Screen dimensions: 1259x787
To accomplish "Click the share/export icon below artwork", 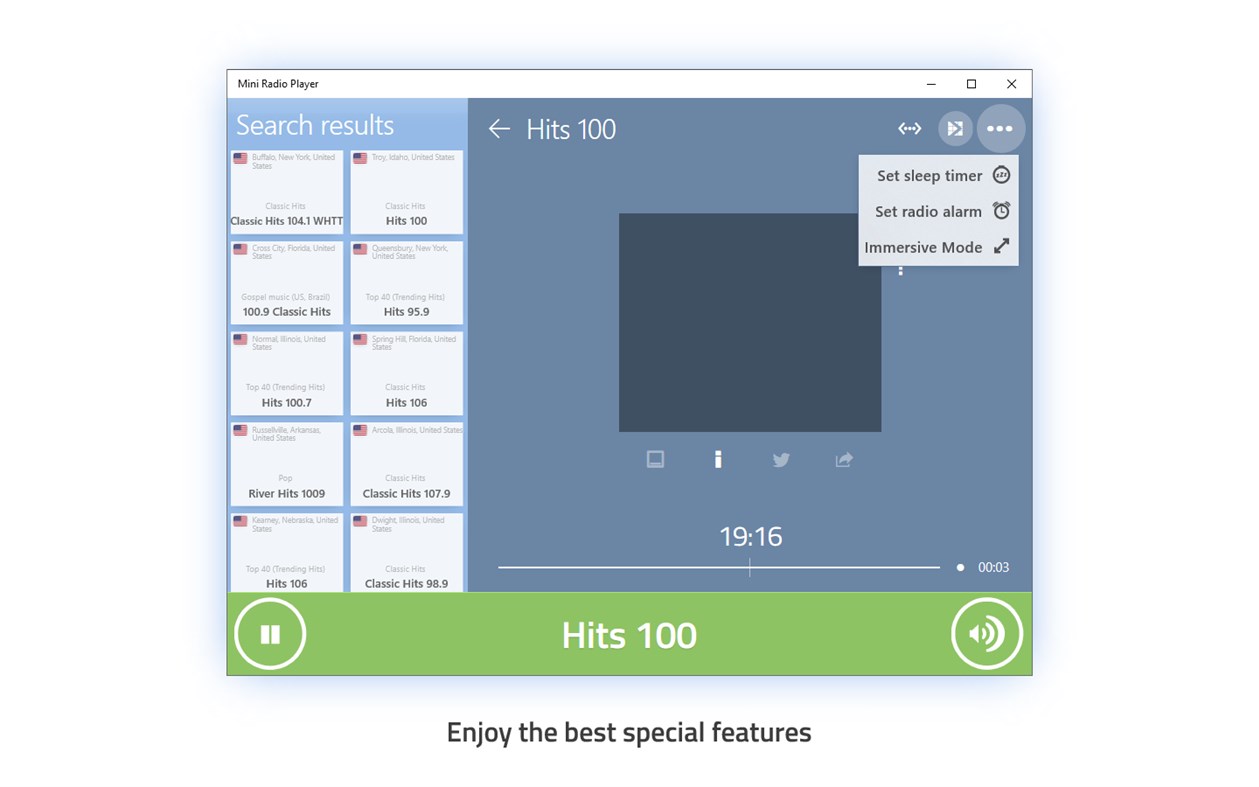I will pyautogui.click(x=843, y=459).
